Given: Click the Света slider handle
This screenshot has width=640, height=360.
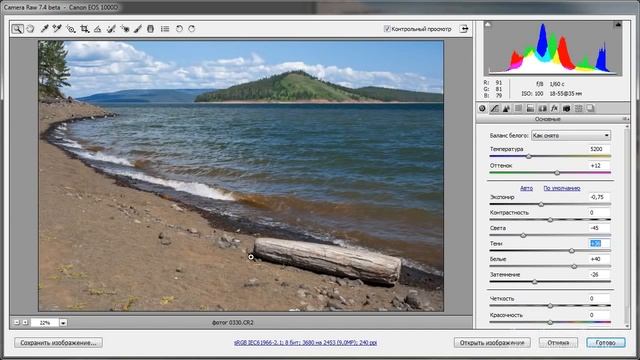Looking at the screenshot, I should pos(523,236).
